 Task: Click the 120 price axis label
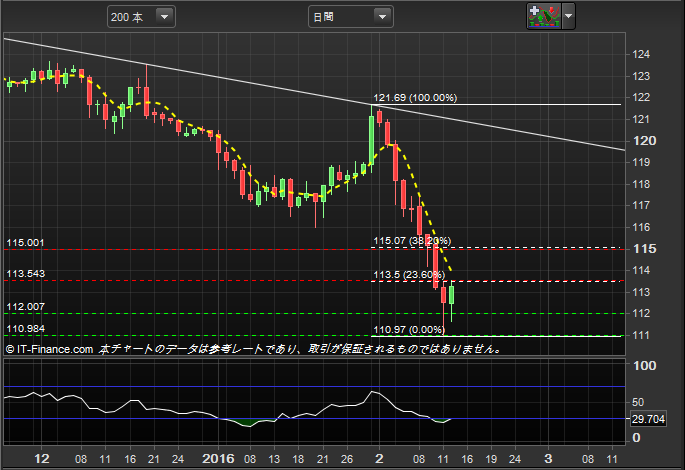[x=645, y=141]
